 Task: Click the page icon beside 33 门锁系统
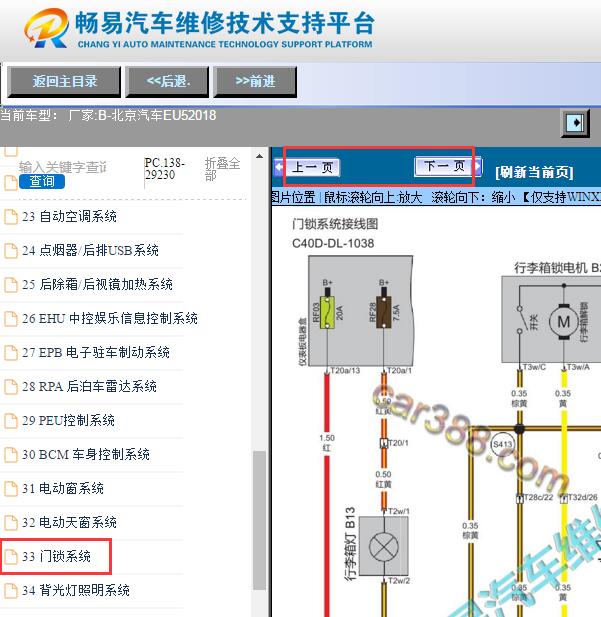coord(11,557)
